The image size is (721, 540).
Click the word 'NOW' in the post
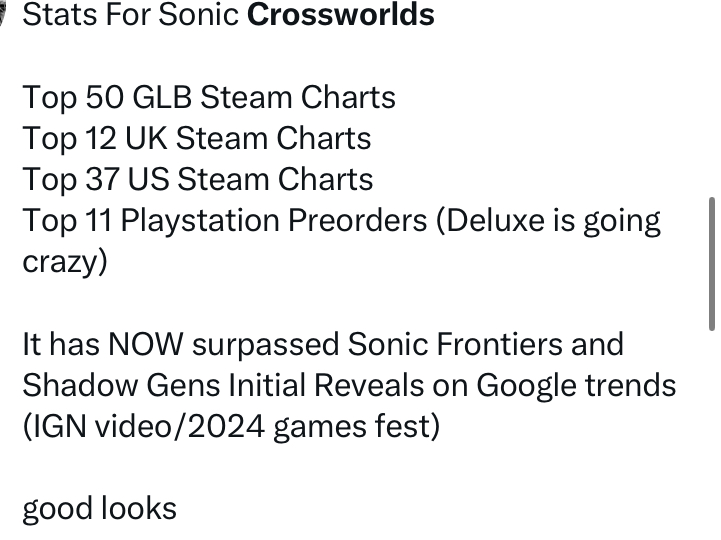click(x=146, y=344)
